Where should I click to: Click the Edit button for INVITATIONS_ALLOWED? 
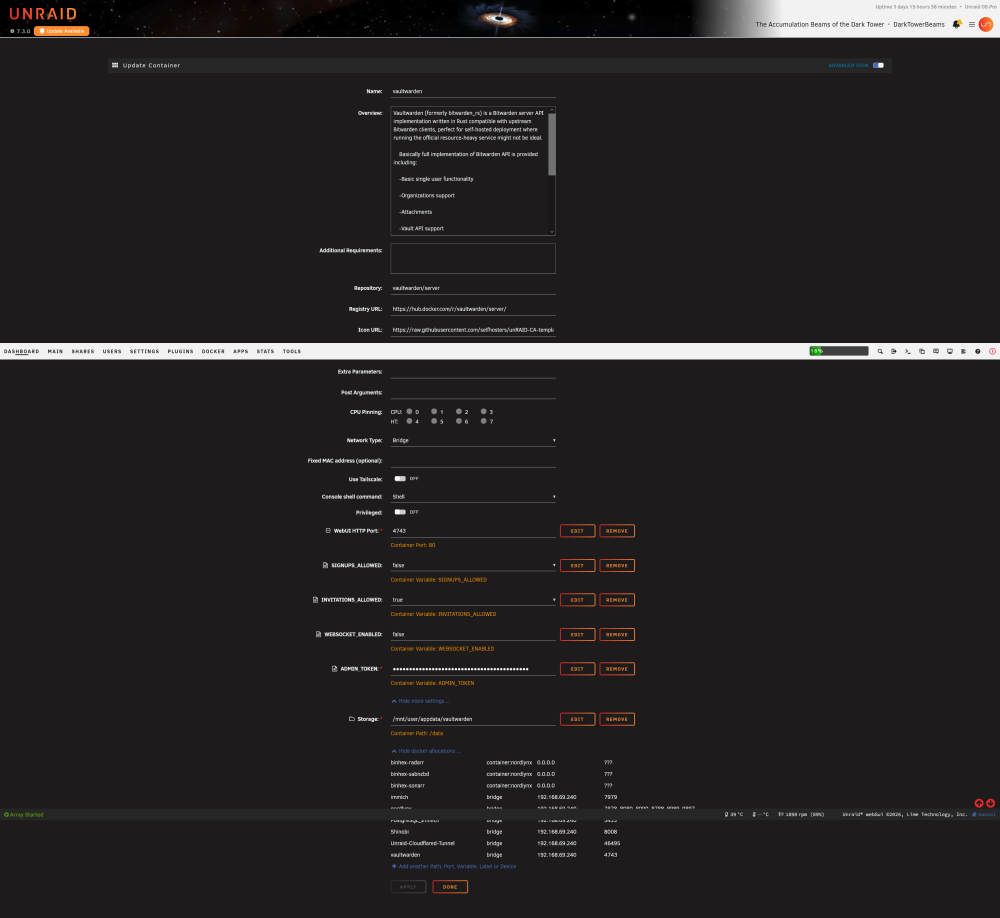pos(577,600)
